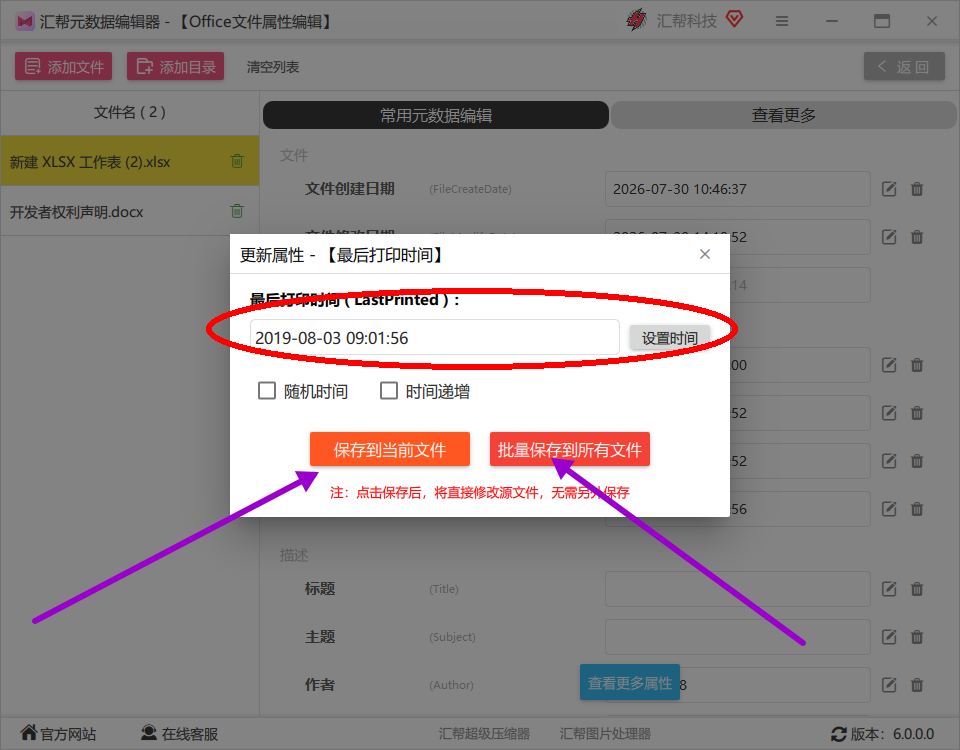
Task: Open the 汇帮图片处理器 link
Action: point(605,733)
